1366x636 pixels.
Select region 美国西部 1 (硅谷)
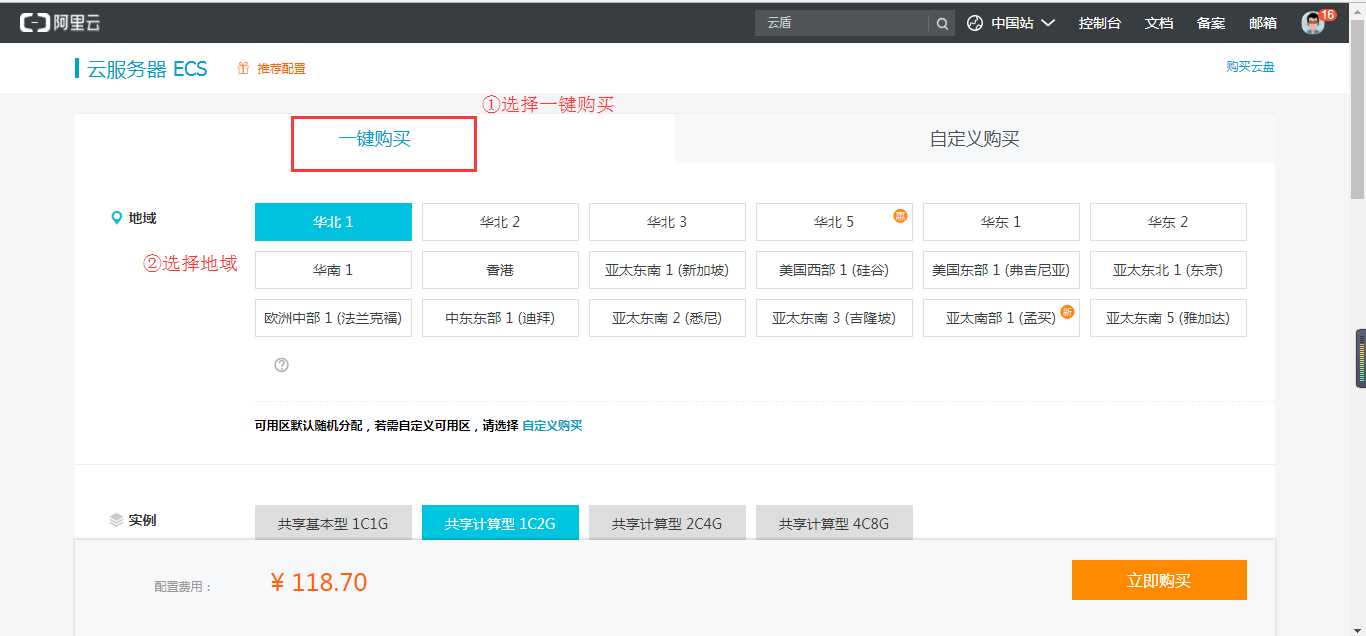click(x=834, y=270)
